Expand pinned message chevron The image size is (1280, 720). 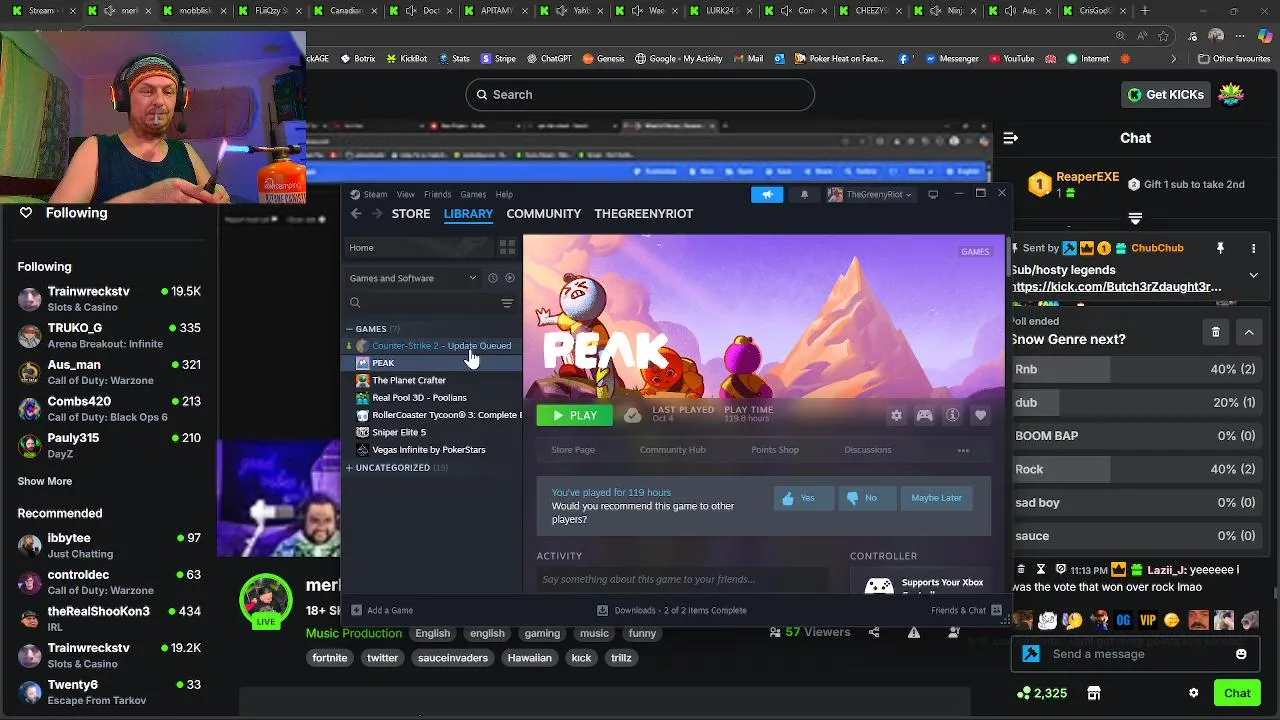pyautogui.click(x=1253, y=275)
